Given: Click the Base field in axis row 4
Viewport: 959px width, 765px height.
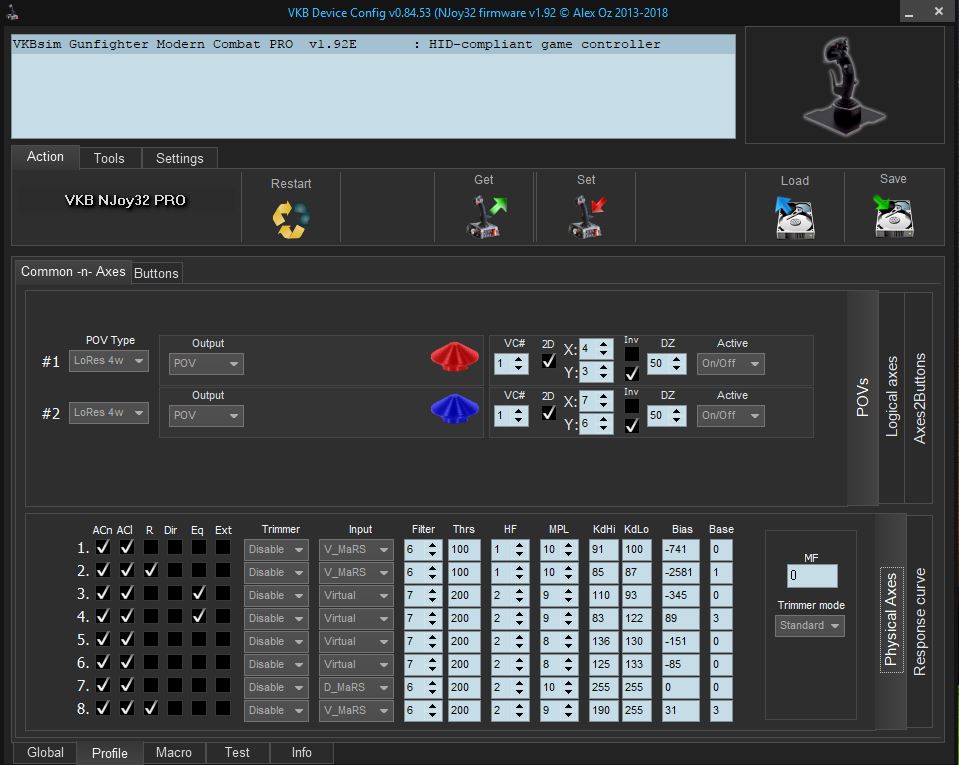Looking at the screenshot, I should (721, 618).
